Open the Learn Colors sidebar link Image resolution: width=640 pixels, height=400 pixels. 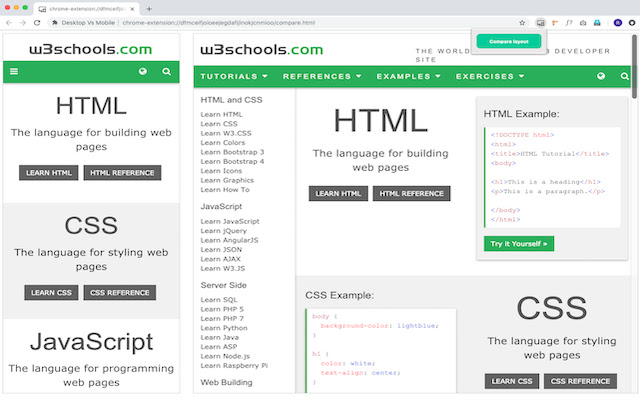click(223, 142)
